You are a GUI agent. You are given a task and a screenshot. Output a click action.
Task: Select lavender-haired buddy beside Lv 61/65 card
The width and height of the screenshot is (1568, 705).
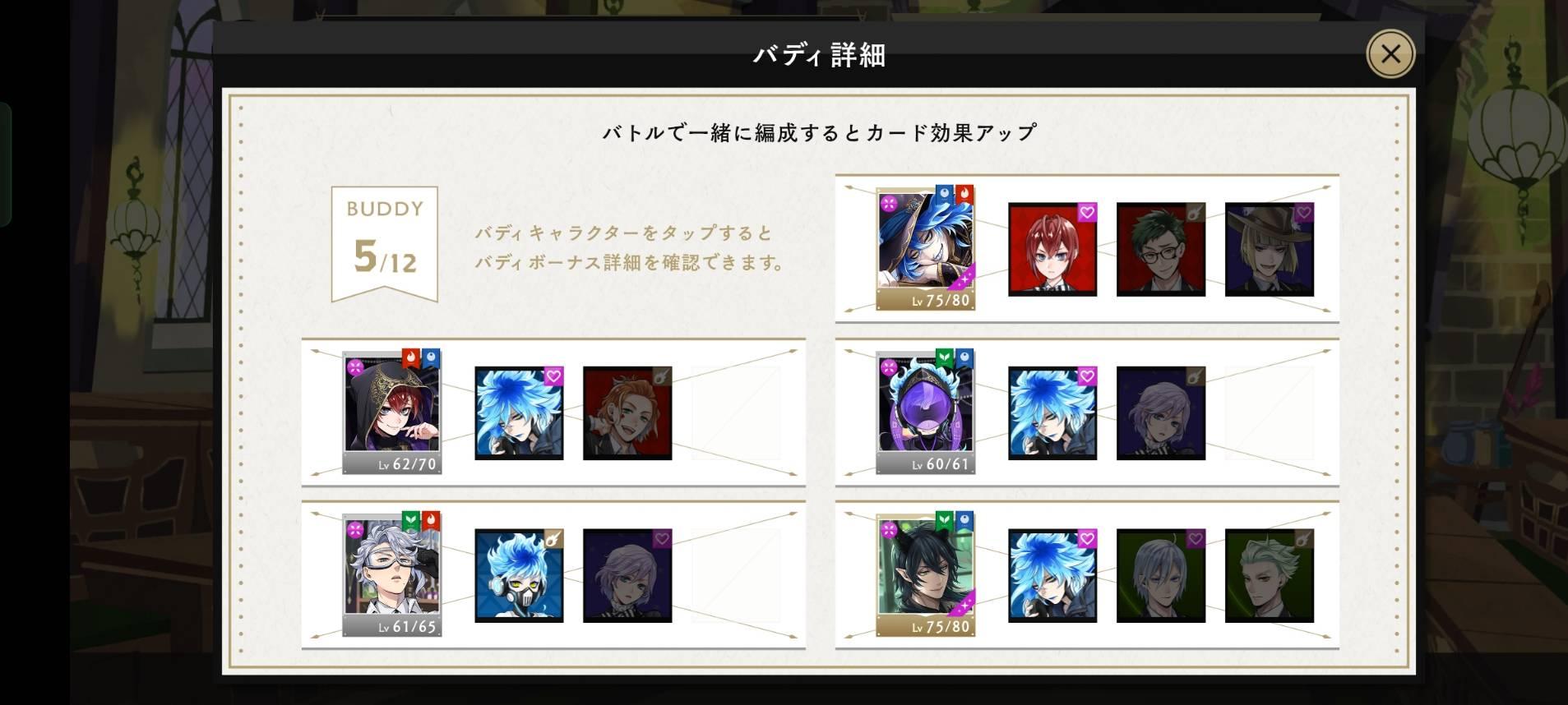point(627,576)
